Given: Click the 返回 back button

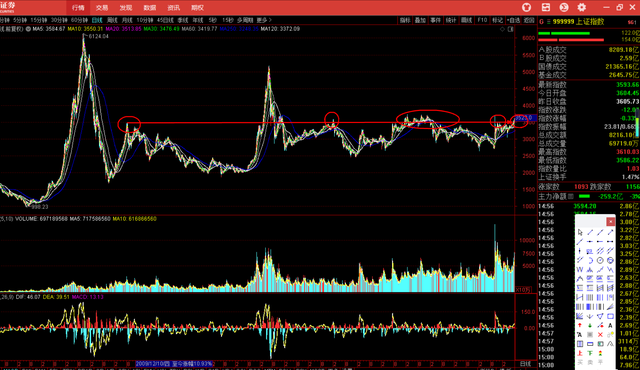Looking at the screenshot, I should pyautogui.click(x=529, y=20).
